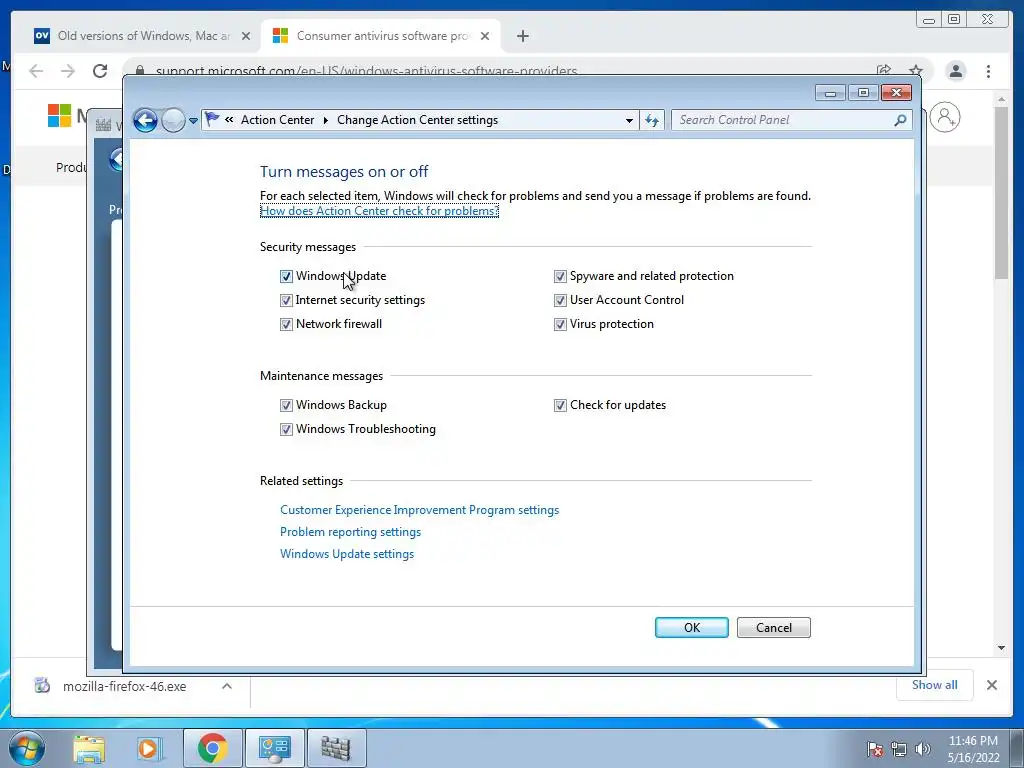Click Control Panel taskbar icon

[x=274, y=748]
